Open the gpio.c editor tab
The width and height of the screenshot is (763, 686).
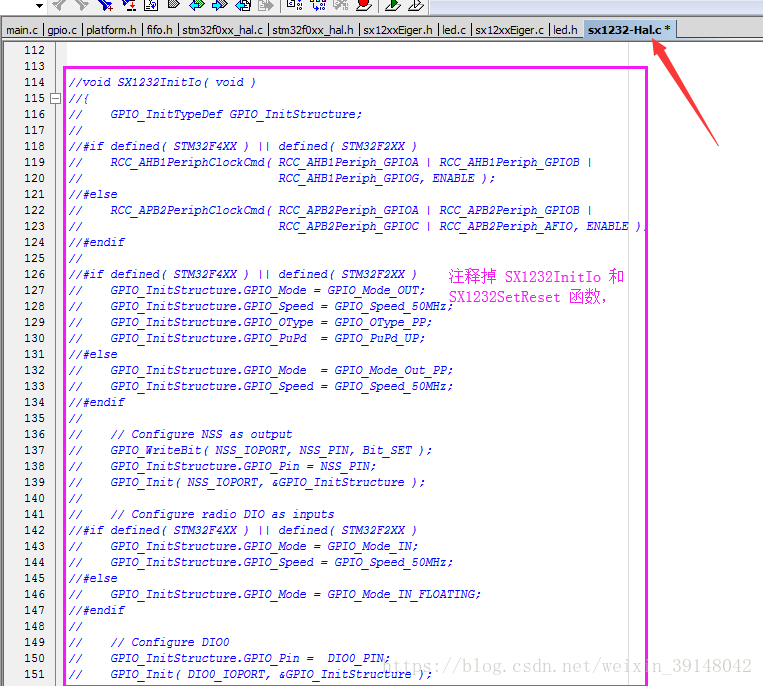point(62,30)
